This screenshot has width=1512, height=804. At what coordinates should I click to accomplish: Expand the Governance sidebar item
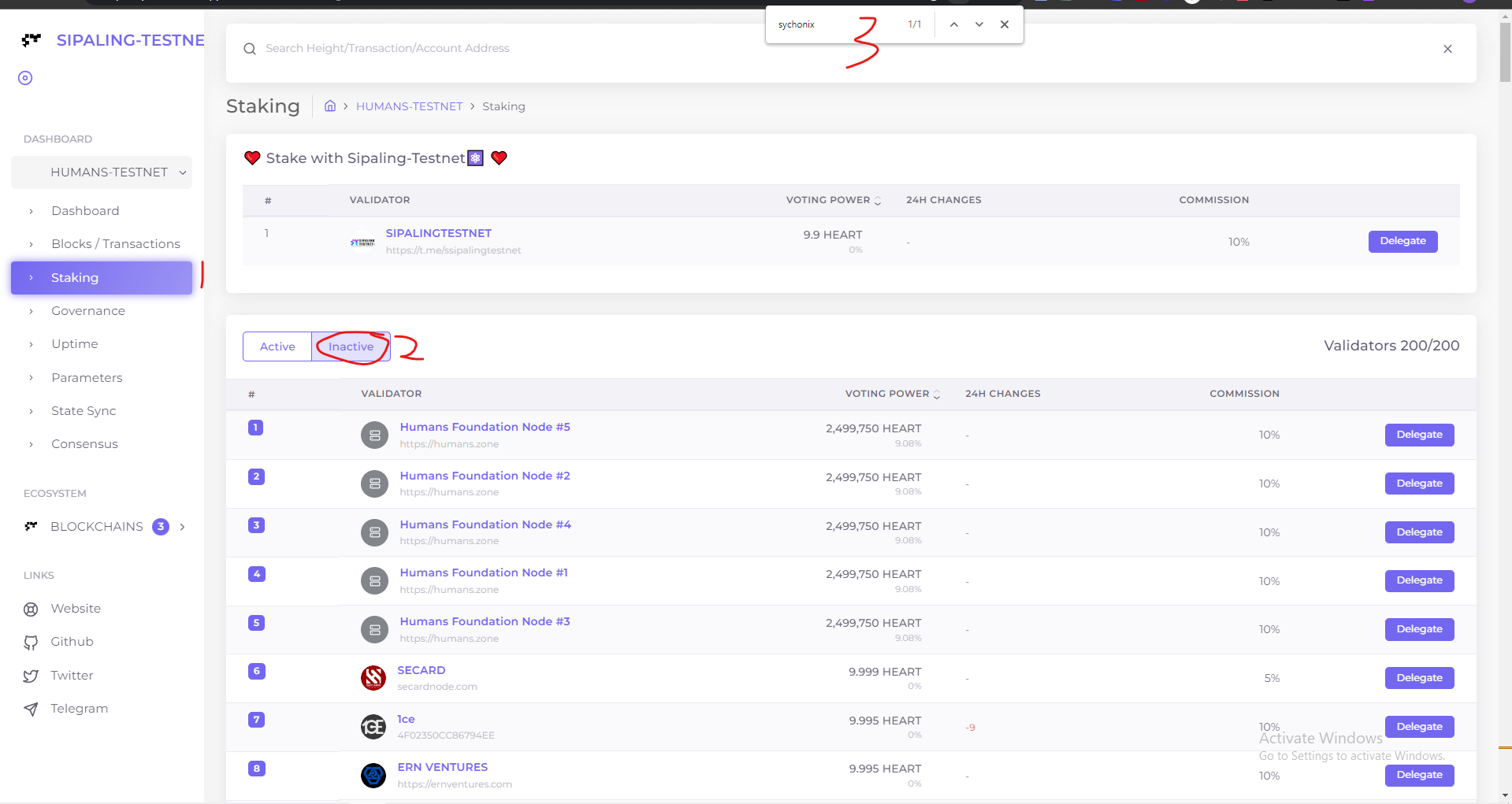(88, 311)
